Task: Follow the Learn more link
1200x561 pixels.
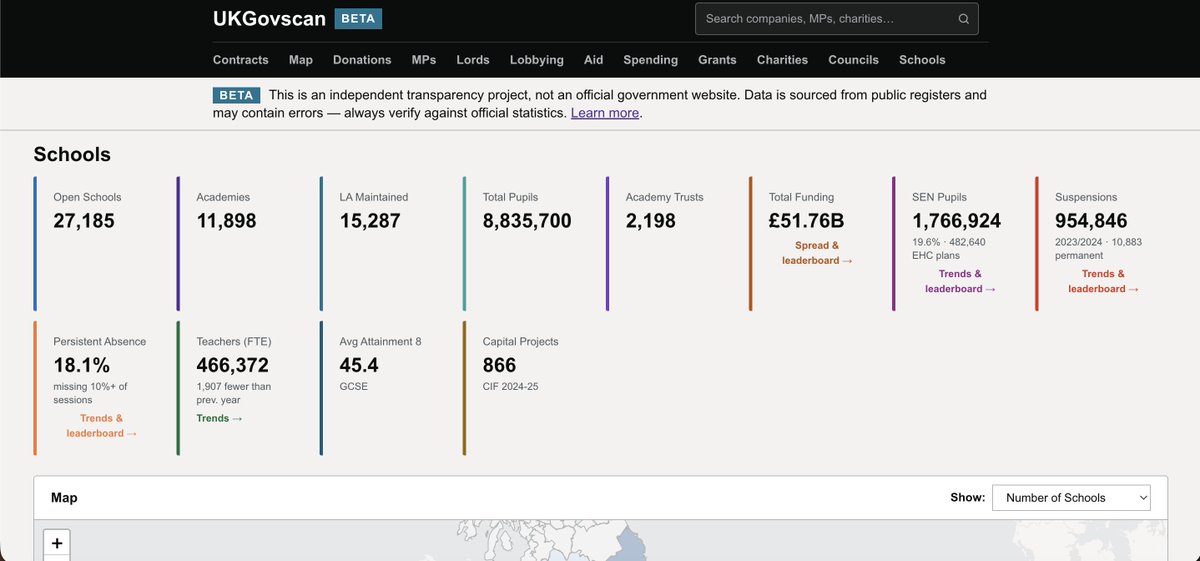Action: click(605, 113)
